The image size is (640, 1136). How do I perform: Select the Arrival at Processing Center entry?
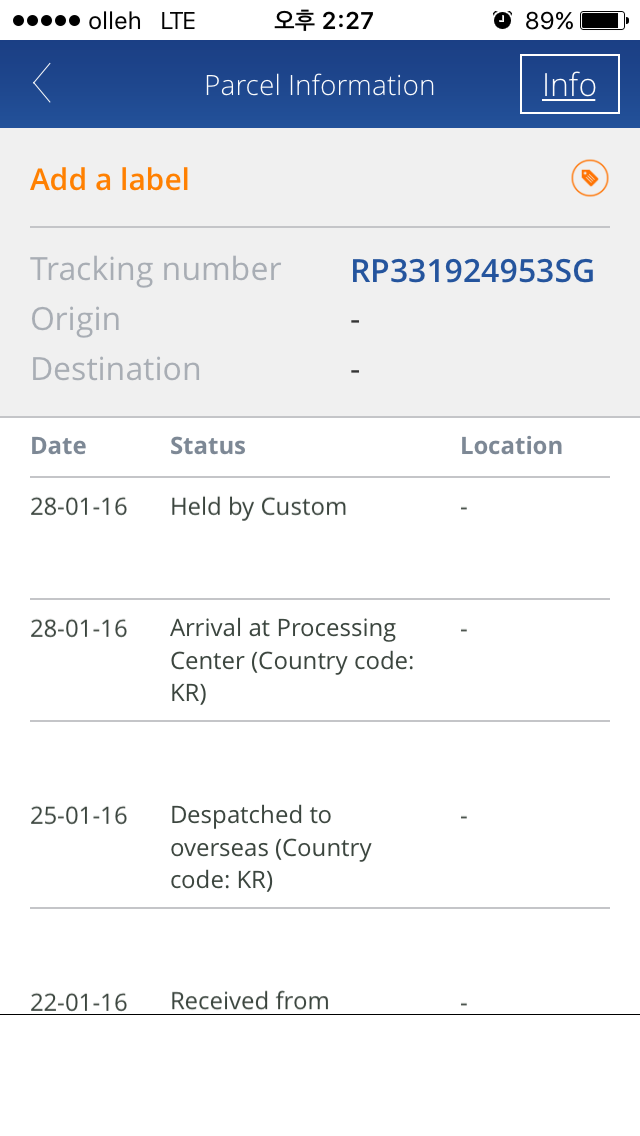[x=292, y=660]
